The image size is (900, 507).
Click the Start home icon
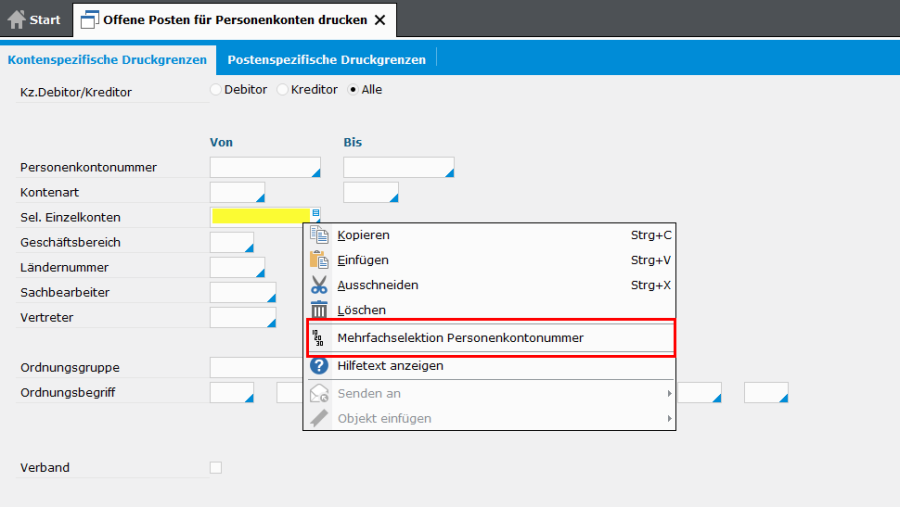click(x=16, y=20)
